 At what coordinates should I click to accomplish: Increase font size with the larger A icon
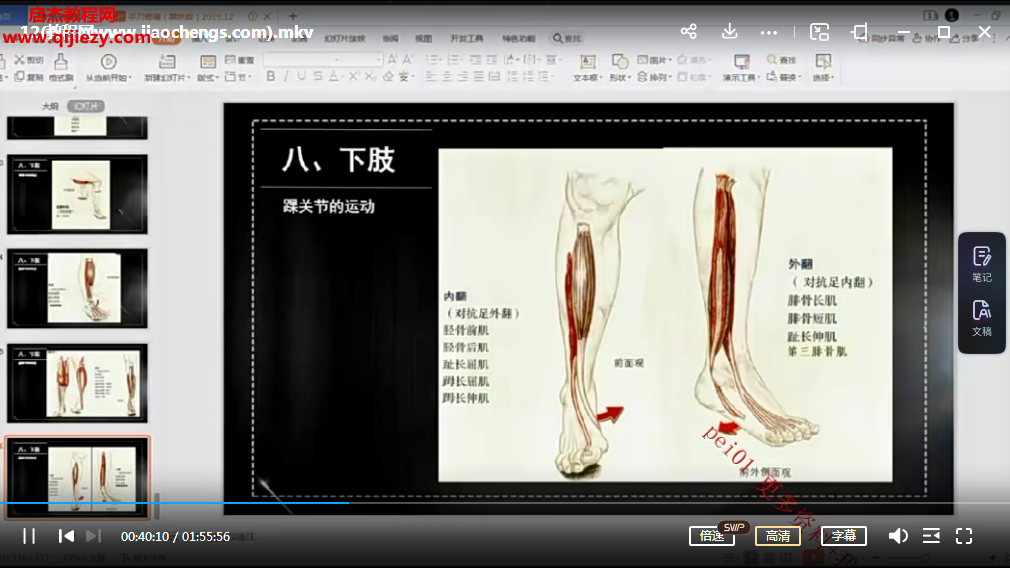pyautogui.click(x=392, y=59)
